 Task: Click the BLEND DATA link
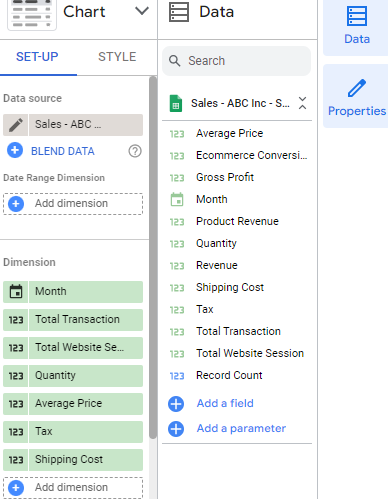(x=63, y=151)
